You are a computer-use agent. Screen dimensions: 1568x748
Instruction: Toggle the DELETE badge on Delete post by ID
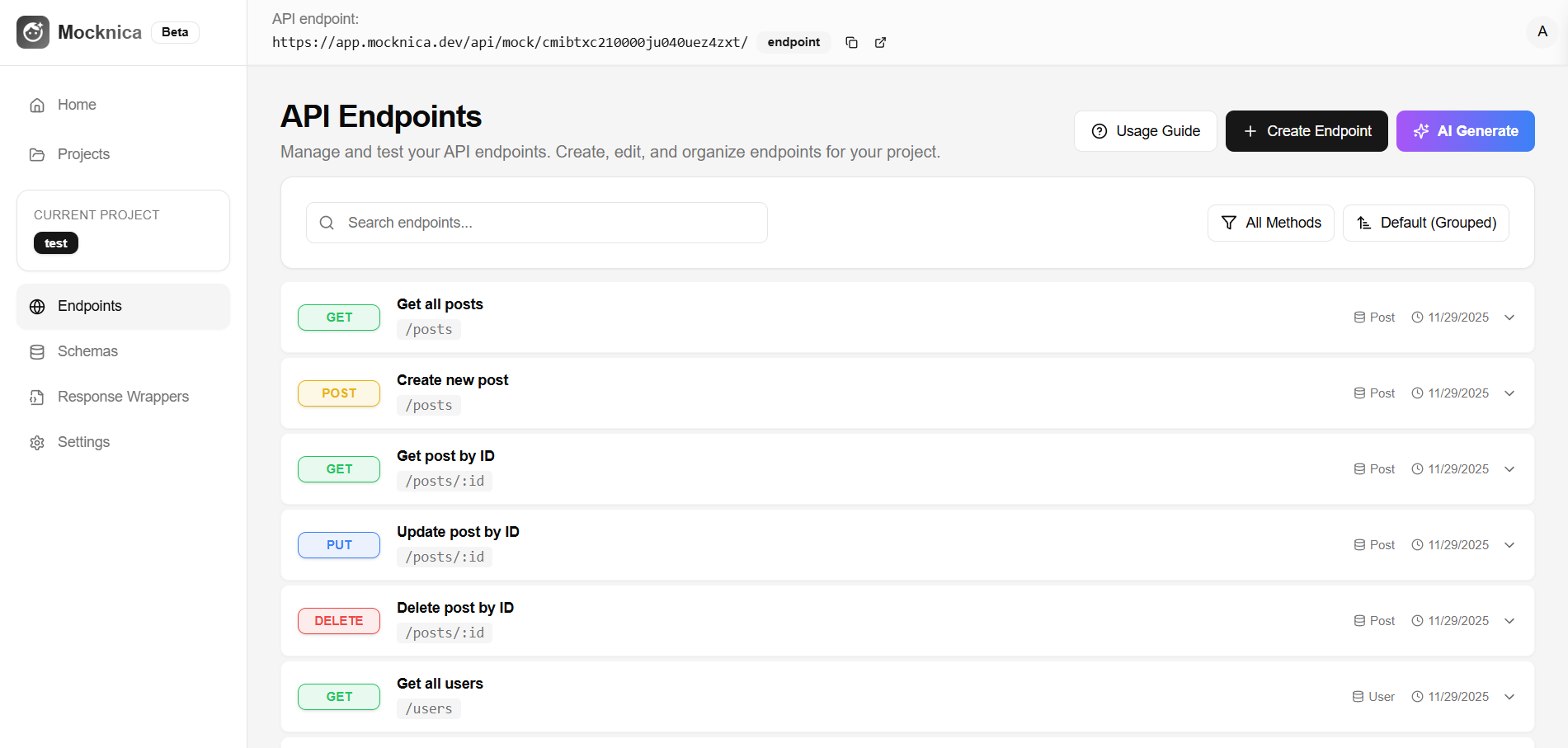[x=338, y=620]
